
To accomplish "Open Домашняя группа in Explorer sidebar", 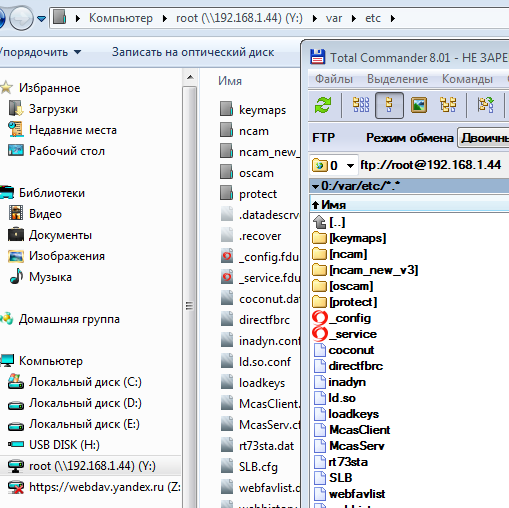I will (69, 319).
